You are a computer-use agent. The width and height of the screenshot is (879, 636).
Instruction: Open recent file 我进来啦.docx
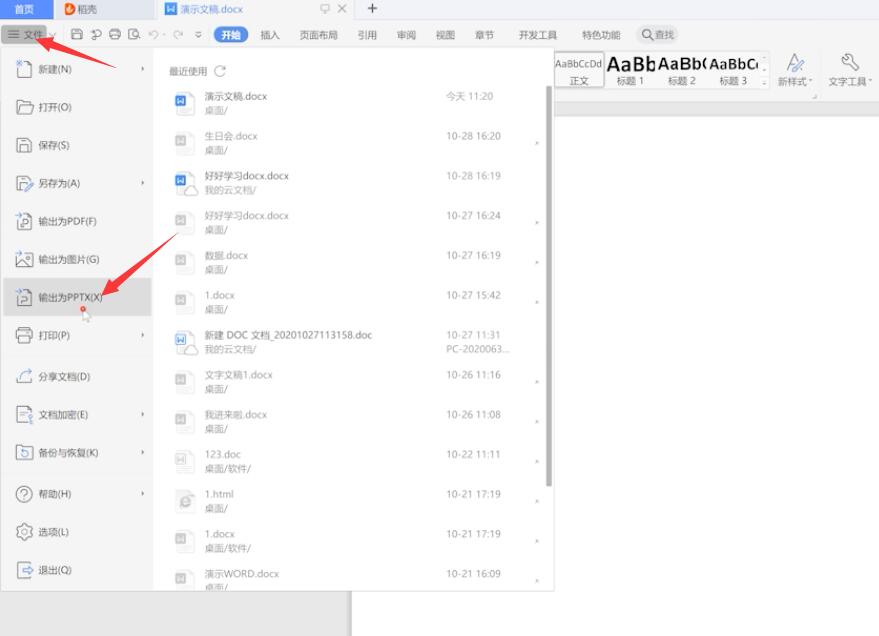pos(355,421)
